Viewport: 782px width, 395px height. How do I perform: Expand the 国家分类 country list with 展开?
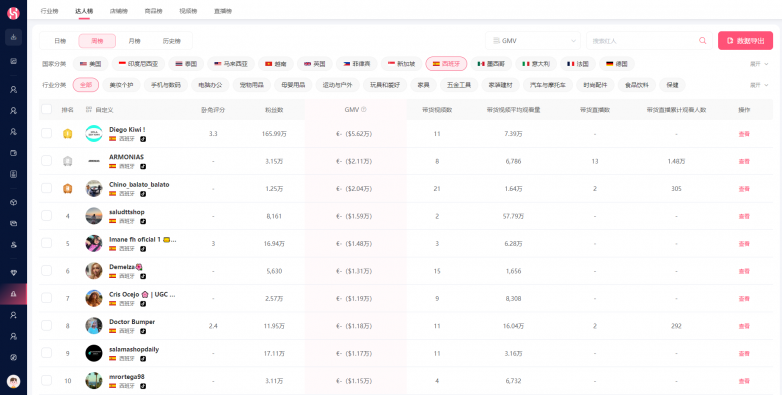759,64
